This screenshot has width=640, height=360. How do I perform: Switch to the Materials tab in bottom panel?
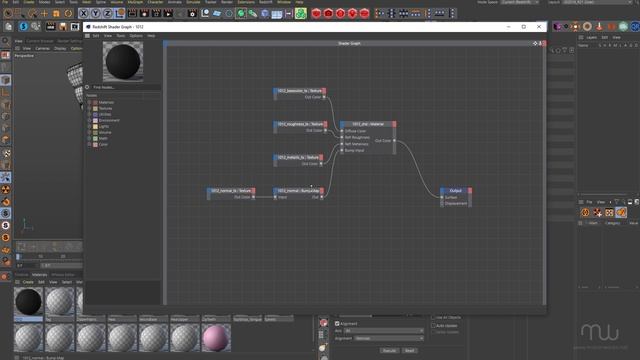click(40, 275)
